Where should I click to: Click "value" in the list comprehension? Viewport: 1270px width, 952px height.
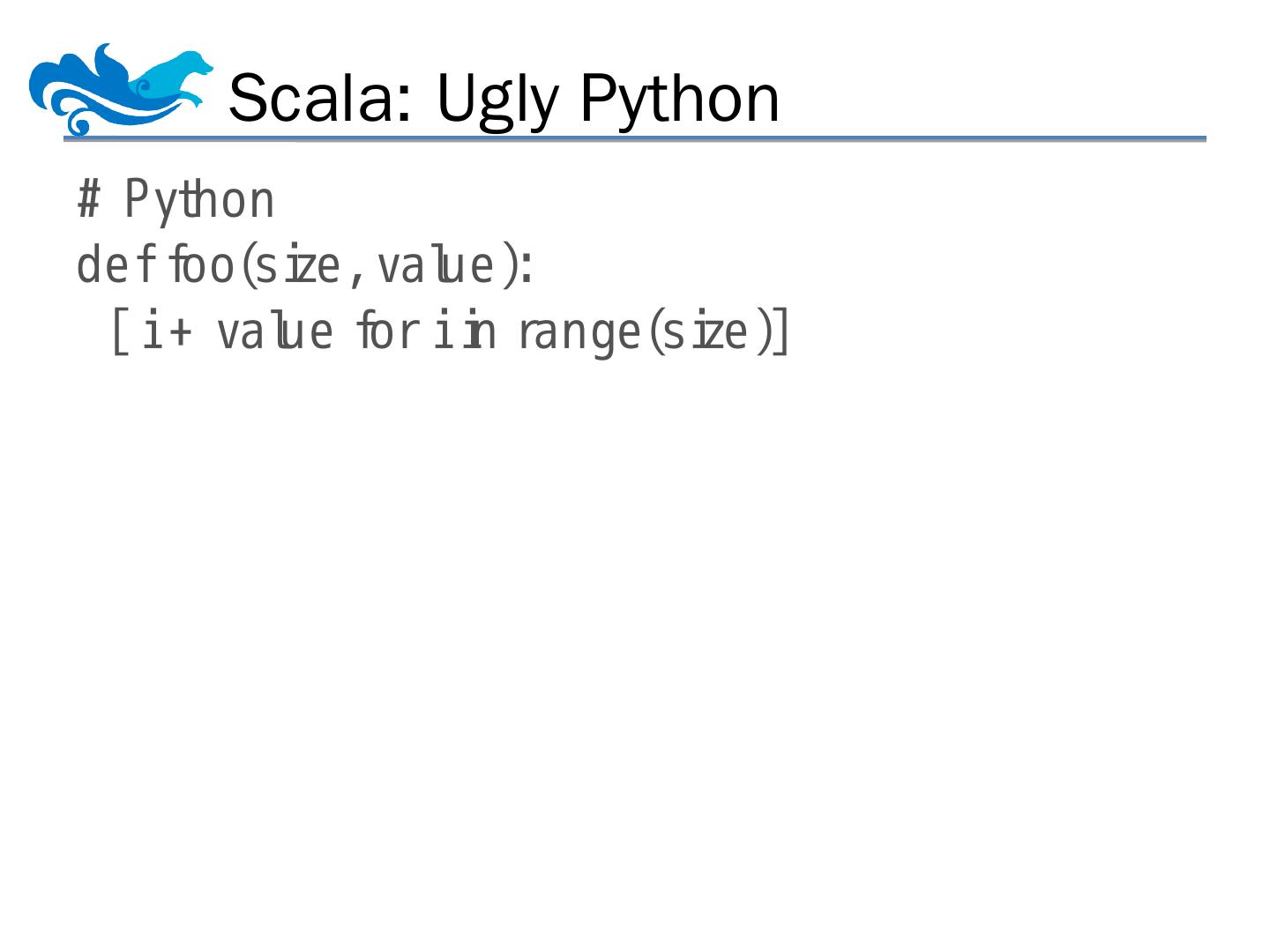(274, 332)
